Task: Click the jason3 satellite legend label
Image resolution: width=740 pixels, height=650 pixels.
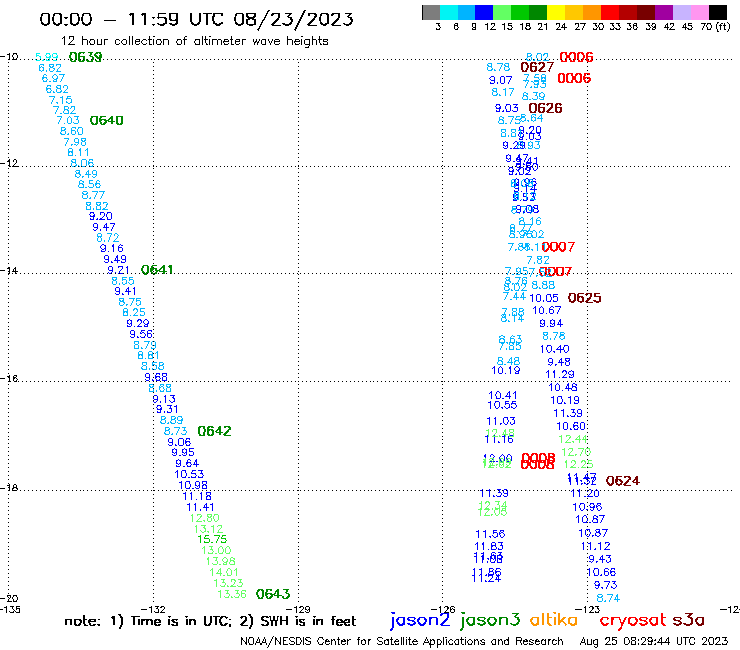Action: [490, 620]
